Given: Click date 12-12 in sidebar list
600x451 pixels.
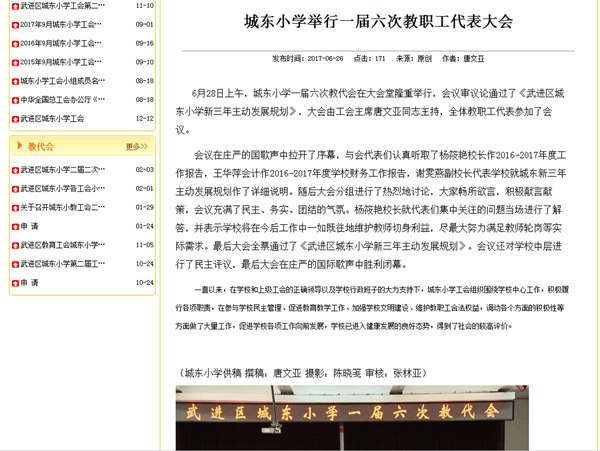Looking at the screenshot, I should pyautogui.click(x=145, y=119).
